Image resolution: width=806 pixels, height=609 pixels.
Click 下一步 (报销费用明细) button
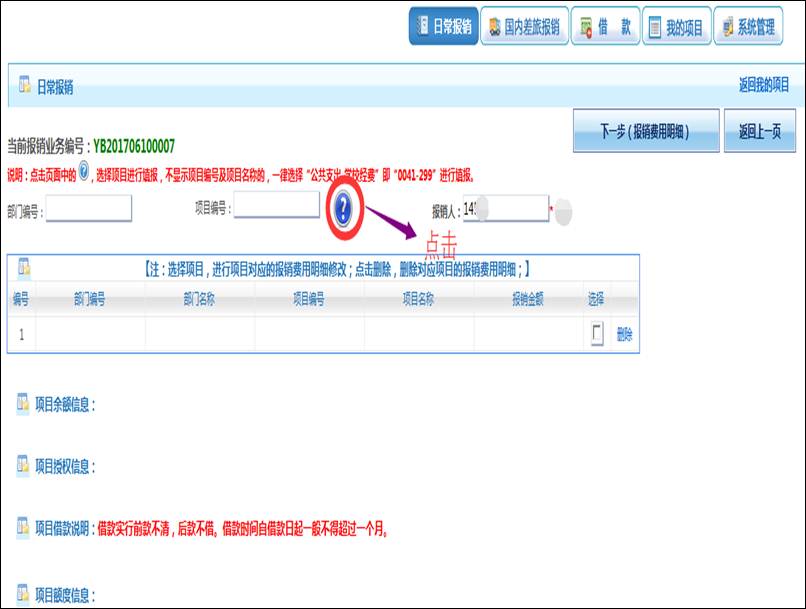pyautogui.click(x=645, y=131)
